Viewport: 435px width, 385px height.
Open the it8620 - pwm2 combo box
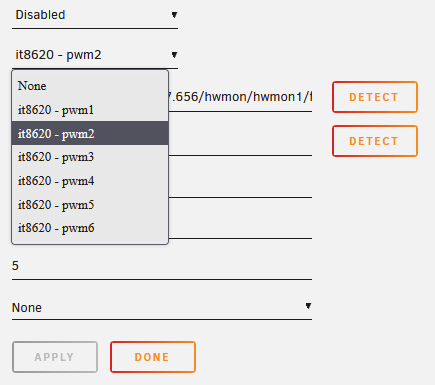(95, 55)
